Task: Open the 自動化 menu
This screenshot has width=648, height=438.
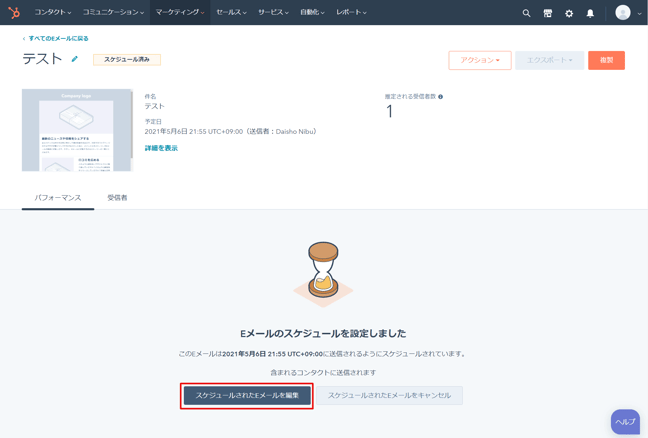Action: 312,12
